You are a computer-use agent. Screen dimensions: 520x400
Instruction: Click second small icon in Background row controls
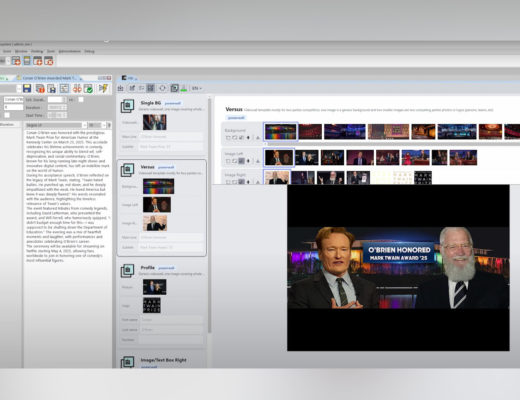[235, 138]
